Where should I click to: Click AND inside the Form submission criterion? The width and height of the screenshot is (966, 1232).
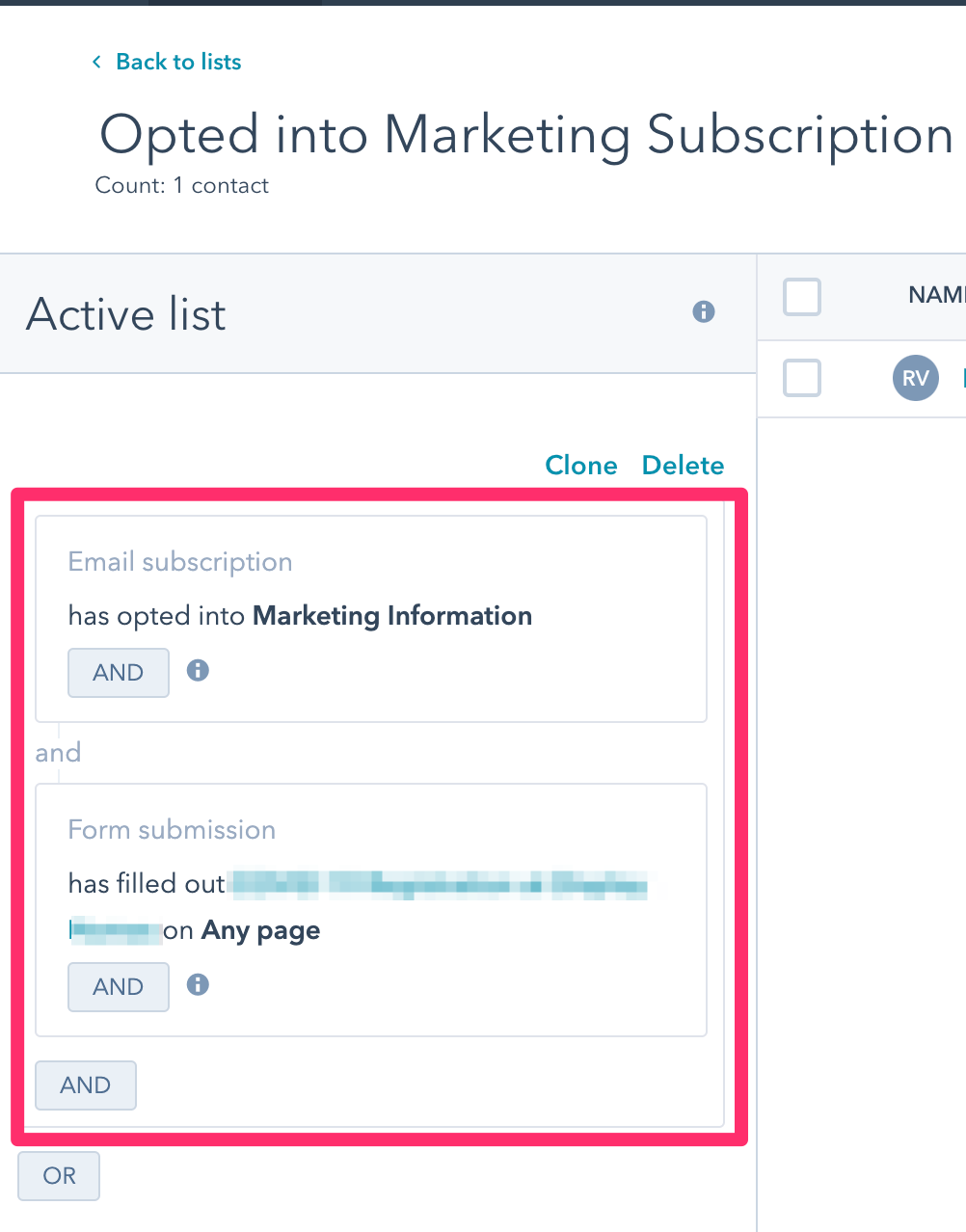[118, 986]
